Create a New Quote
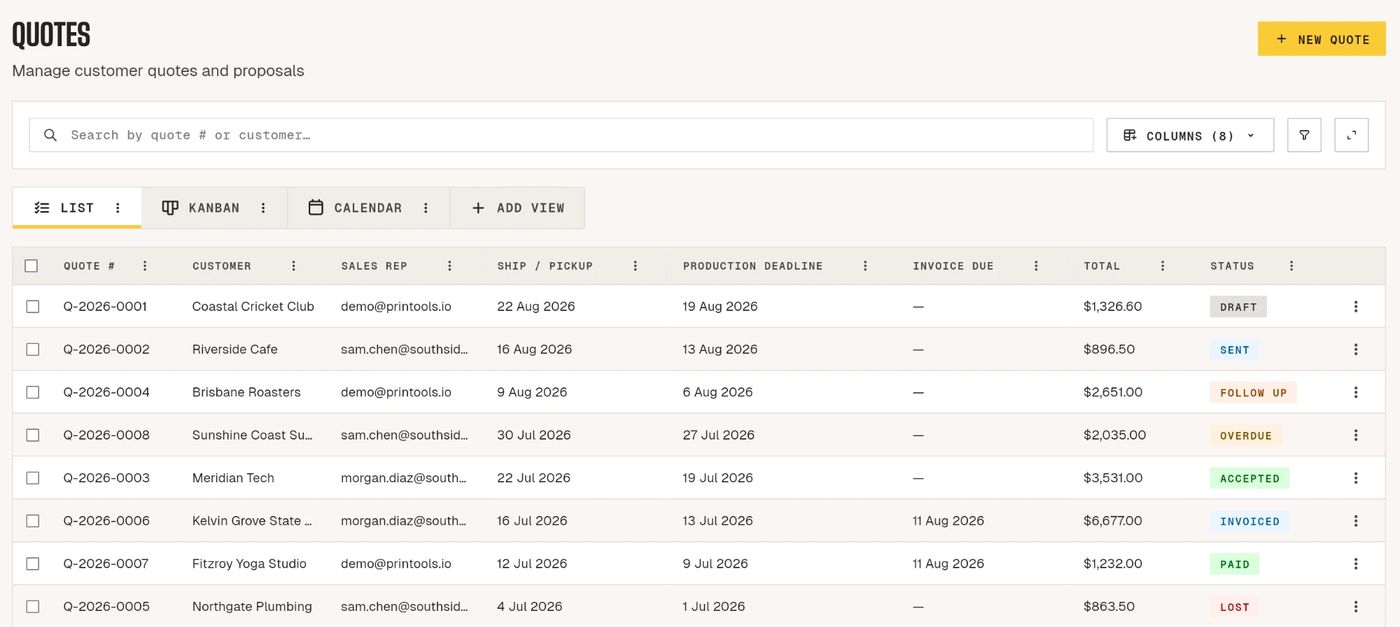 (1322, 39)
